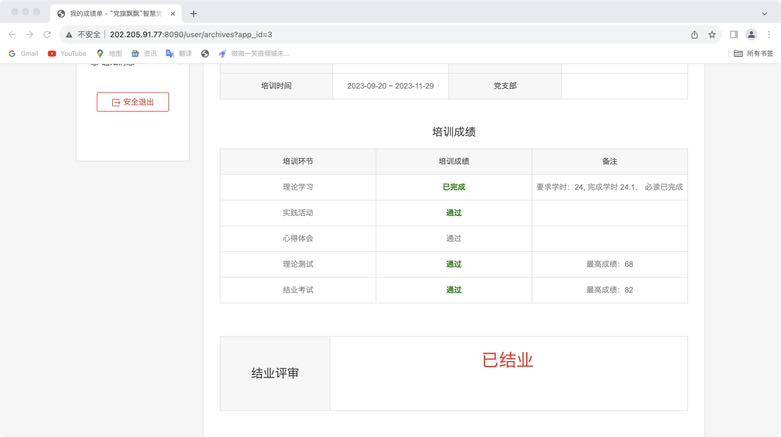Open the Gmail bookmark

(x=23, y=53)
